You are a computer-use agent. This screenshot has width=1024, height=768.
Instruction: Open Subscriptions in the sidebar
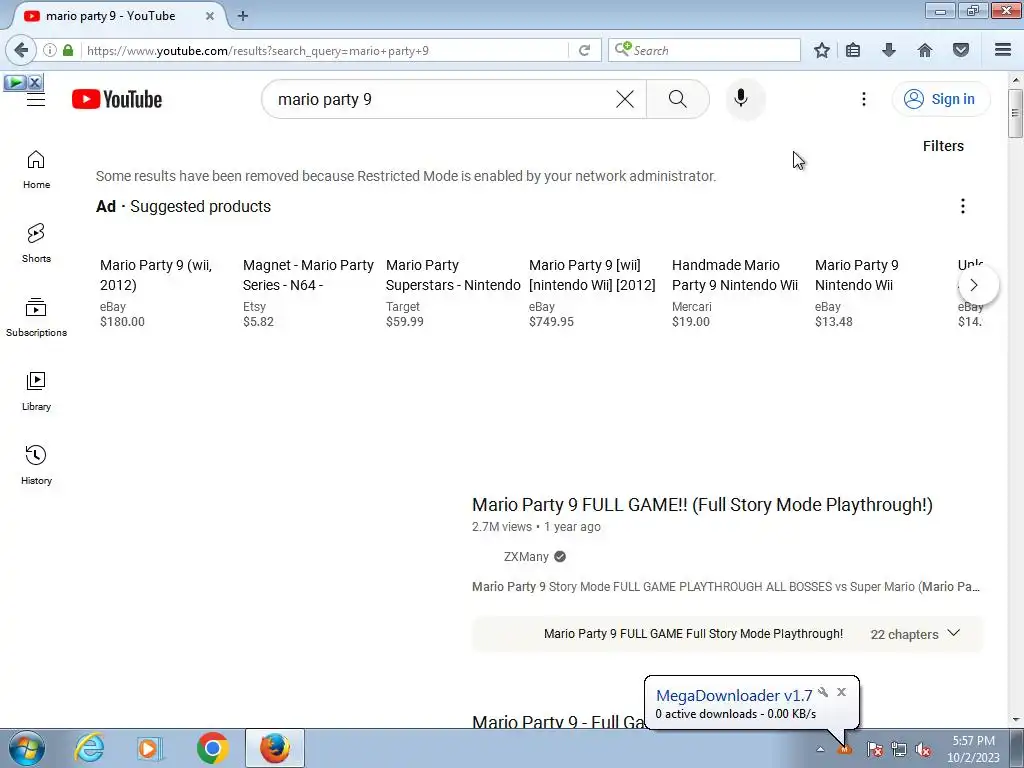pyautogui.click(x=36, y=317)
